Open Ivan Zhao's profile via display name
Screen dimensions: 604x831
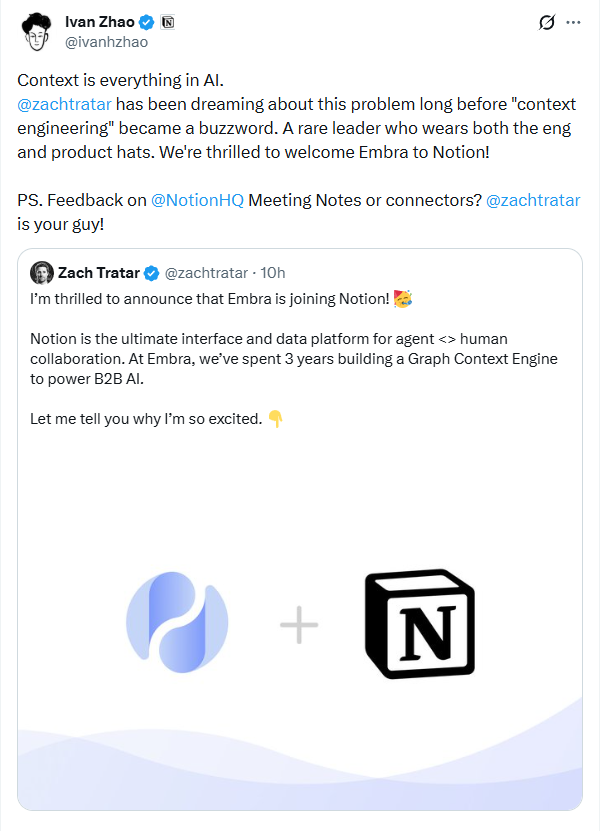[100, 21]
